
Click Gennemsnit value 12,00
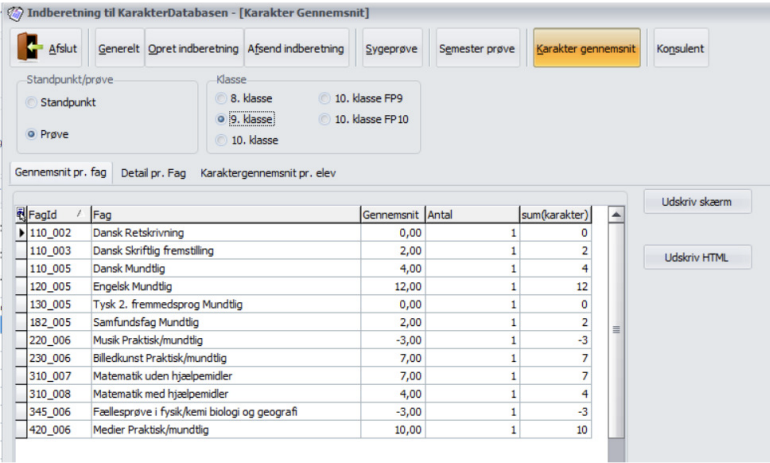[x=392, y=286]
